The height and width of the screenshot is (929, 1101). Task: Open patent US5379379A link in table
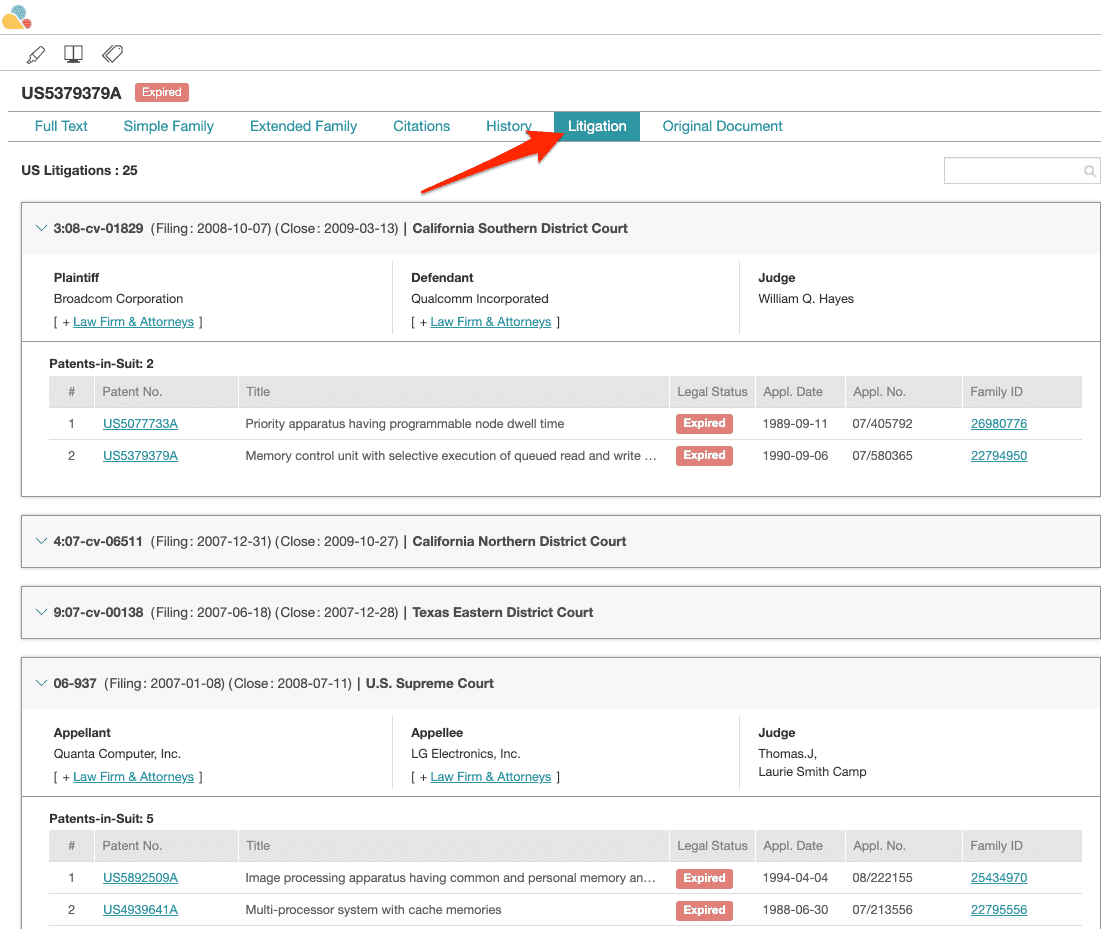click(x=140, y=456)
